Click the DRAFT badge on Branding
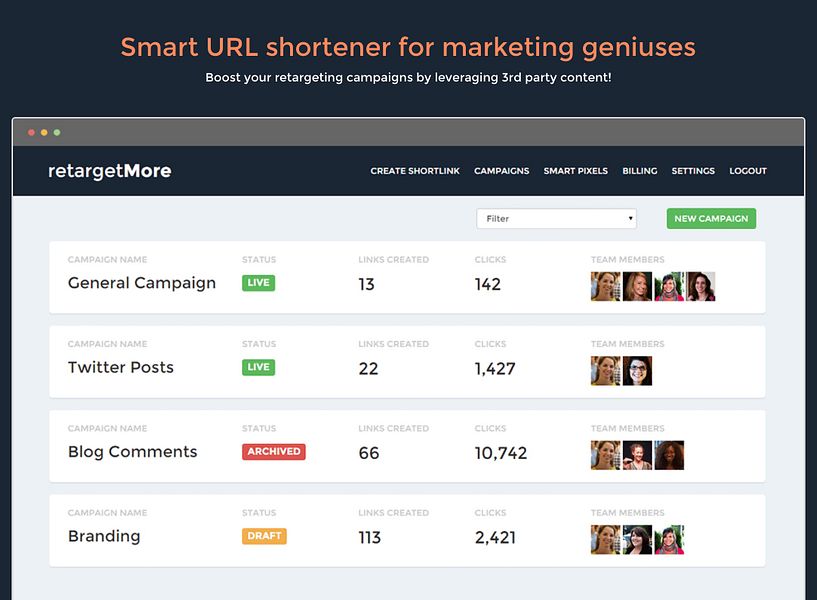Viewport: 817px width, 600px height. [264, 536]
